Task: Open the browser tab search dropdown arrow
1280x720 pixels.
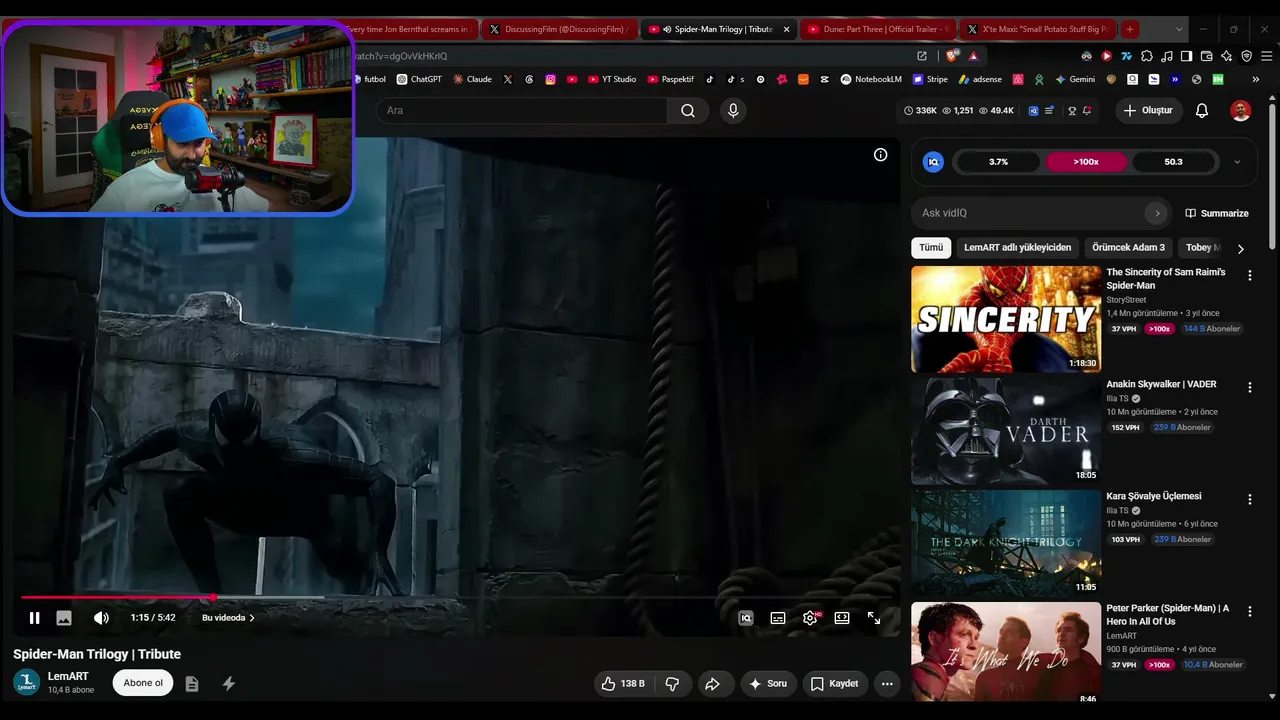Action: (x=1179, y=29)
